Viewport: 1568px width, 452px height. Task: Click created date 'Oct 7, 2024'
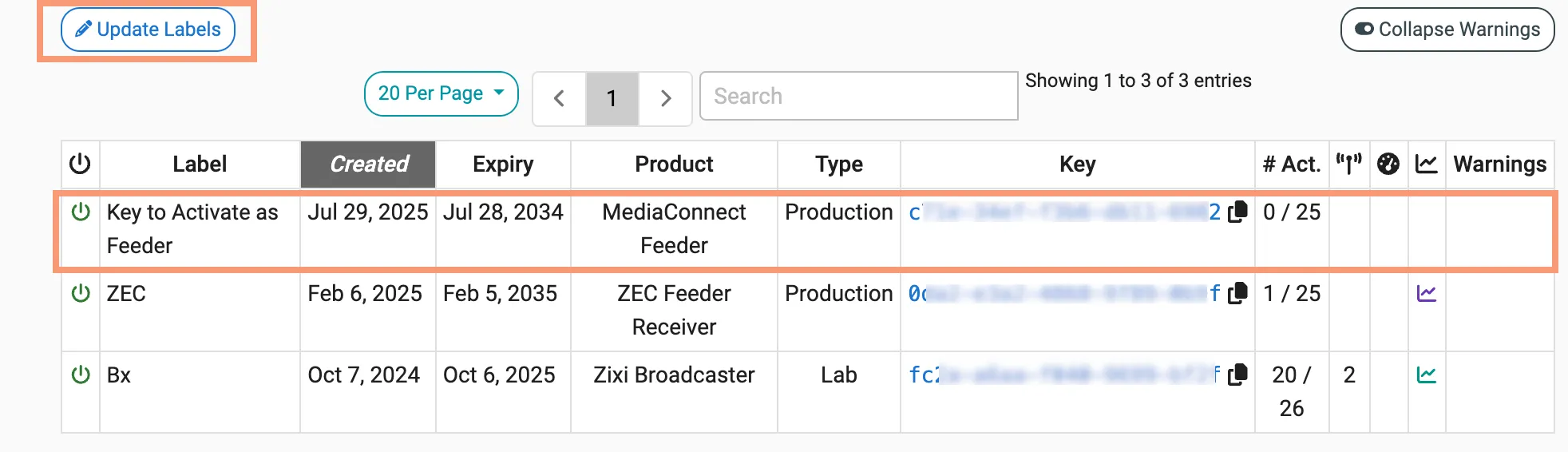tap(364, 375)
